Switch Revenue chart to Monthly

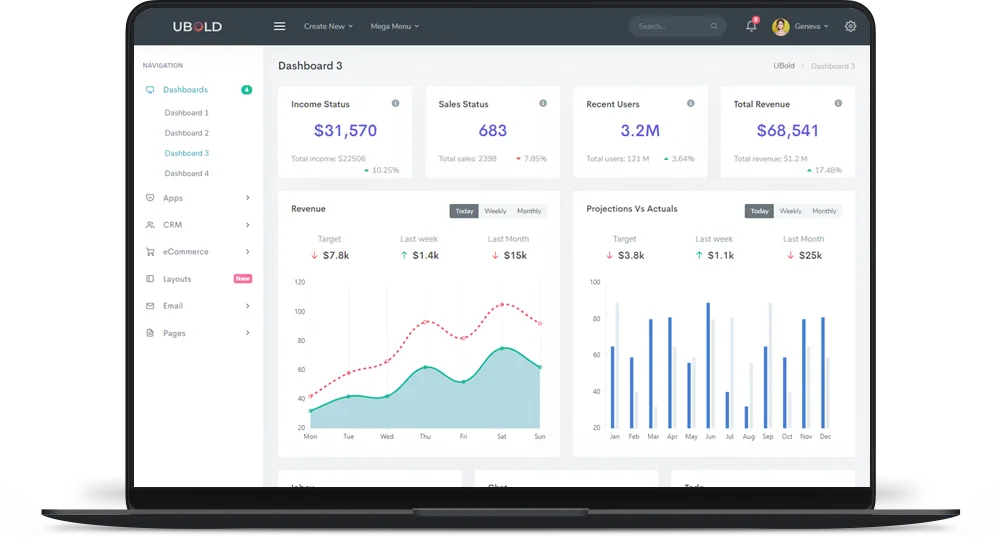point(529,211)
